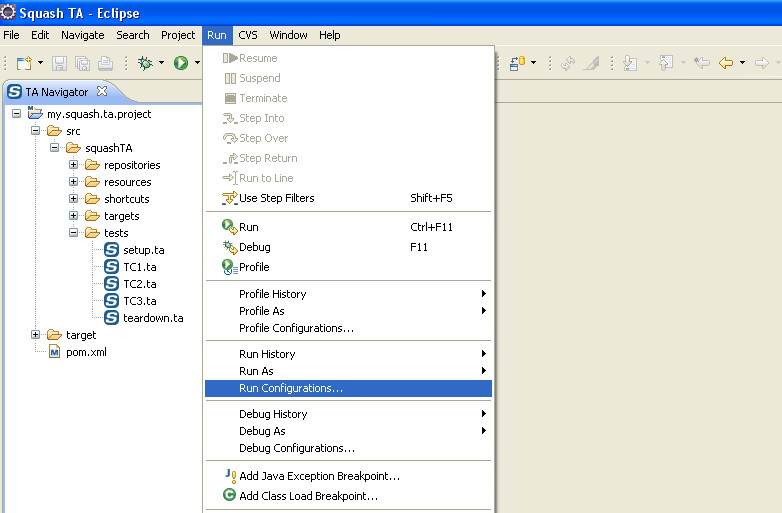
Task: Open the Run toolbar dropdown arrow
Action: pos(197,63)
